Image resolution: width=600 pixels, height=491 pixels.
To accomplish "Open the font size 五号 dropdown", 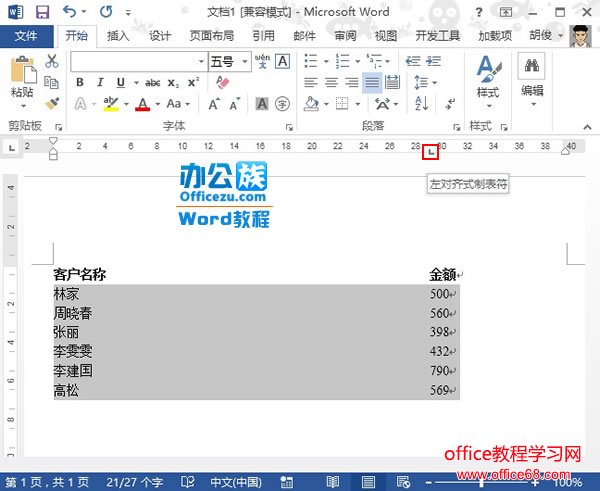I will [x=245, y=62].
